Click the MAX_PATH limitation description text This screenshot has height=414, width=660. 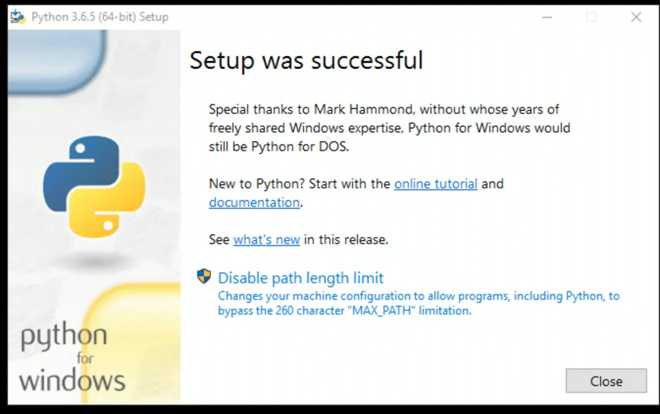pyautogui.click(x=418, y=303)
